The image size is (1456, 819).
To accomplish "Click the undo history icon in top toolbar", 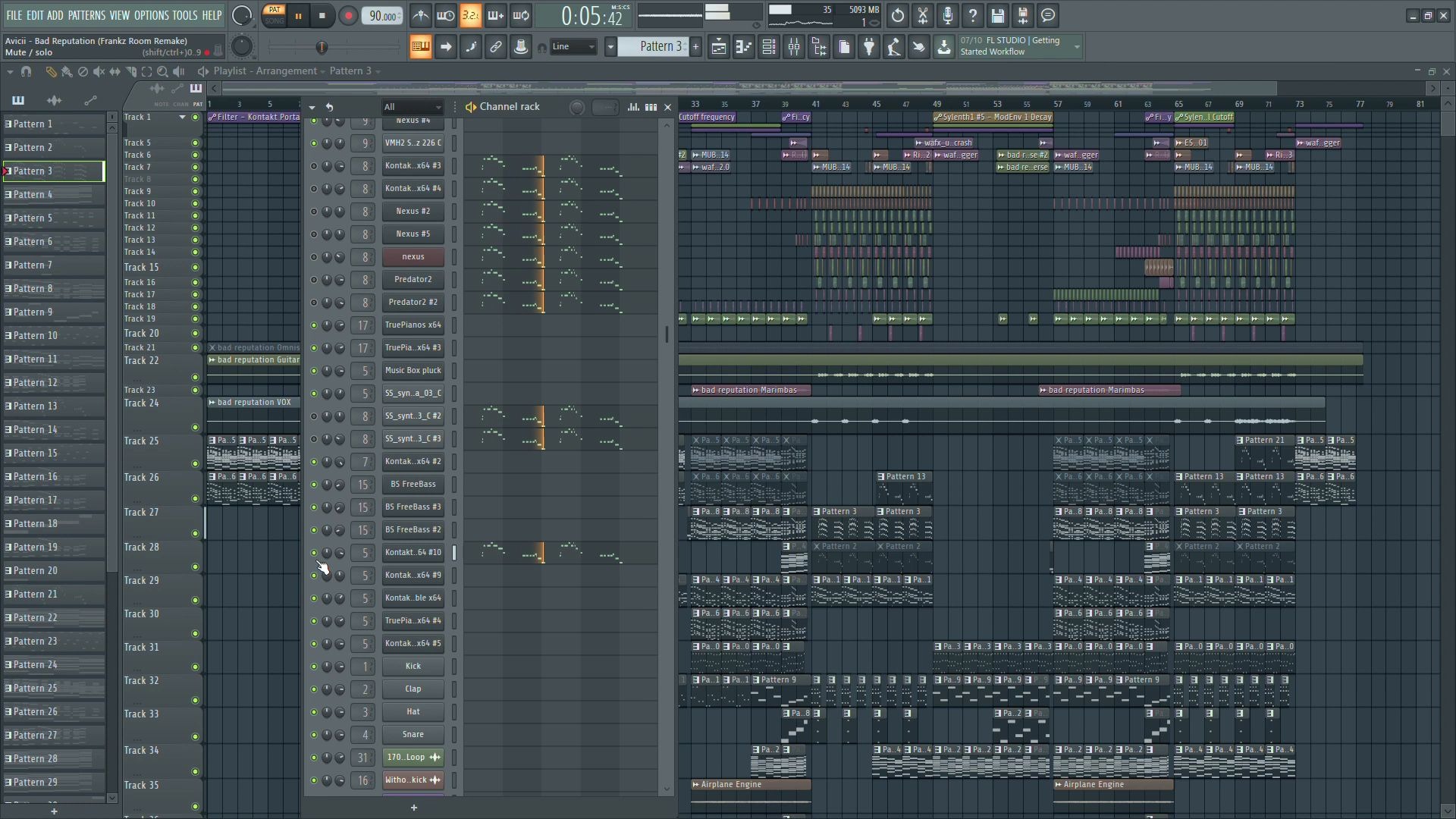I will [x=898, y=15].
